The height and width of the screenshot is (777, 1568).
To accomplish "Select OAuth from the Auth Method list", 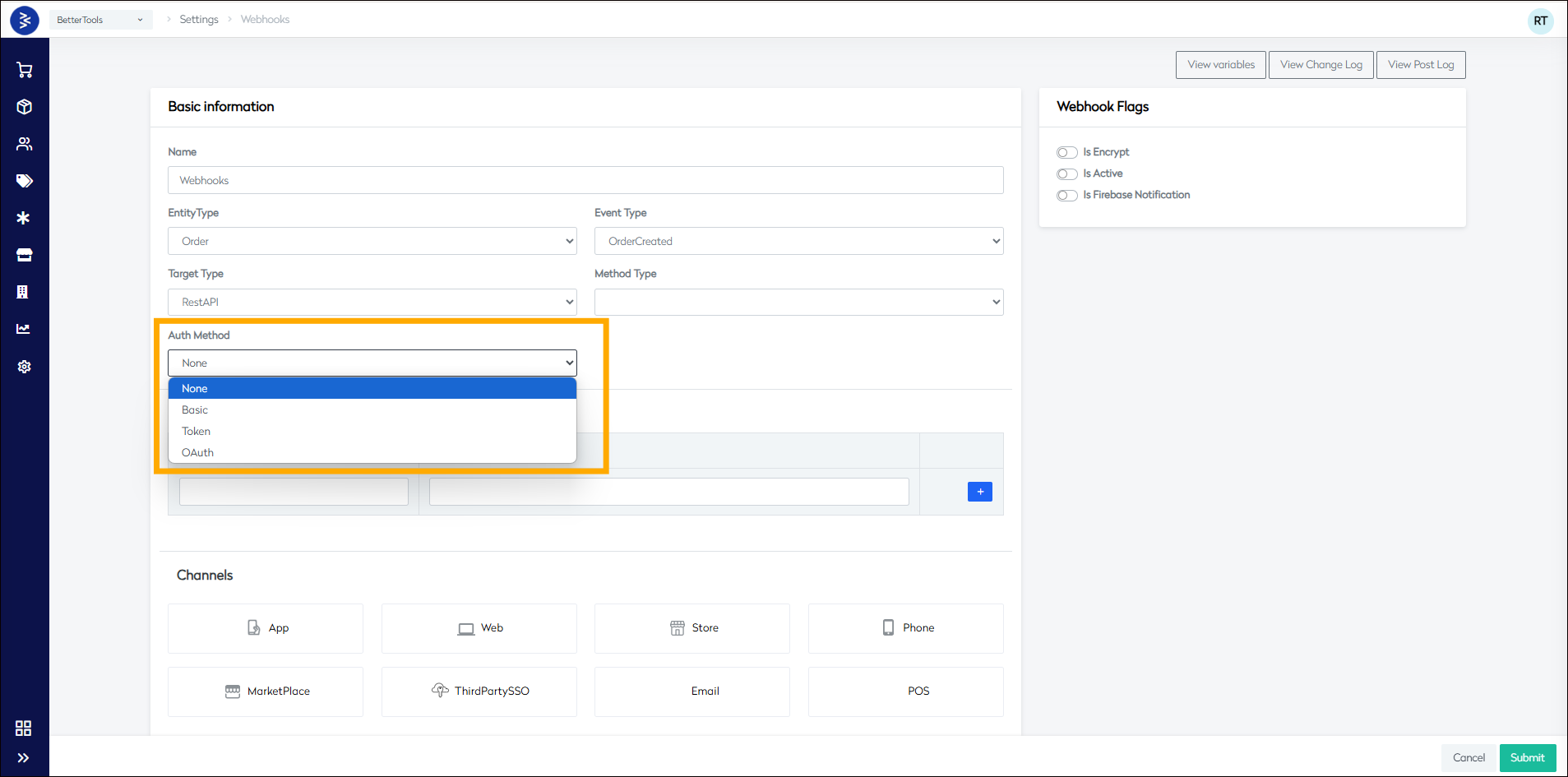I will tap(197, 452).
